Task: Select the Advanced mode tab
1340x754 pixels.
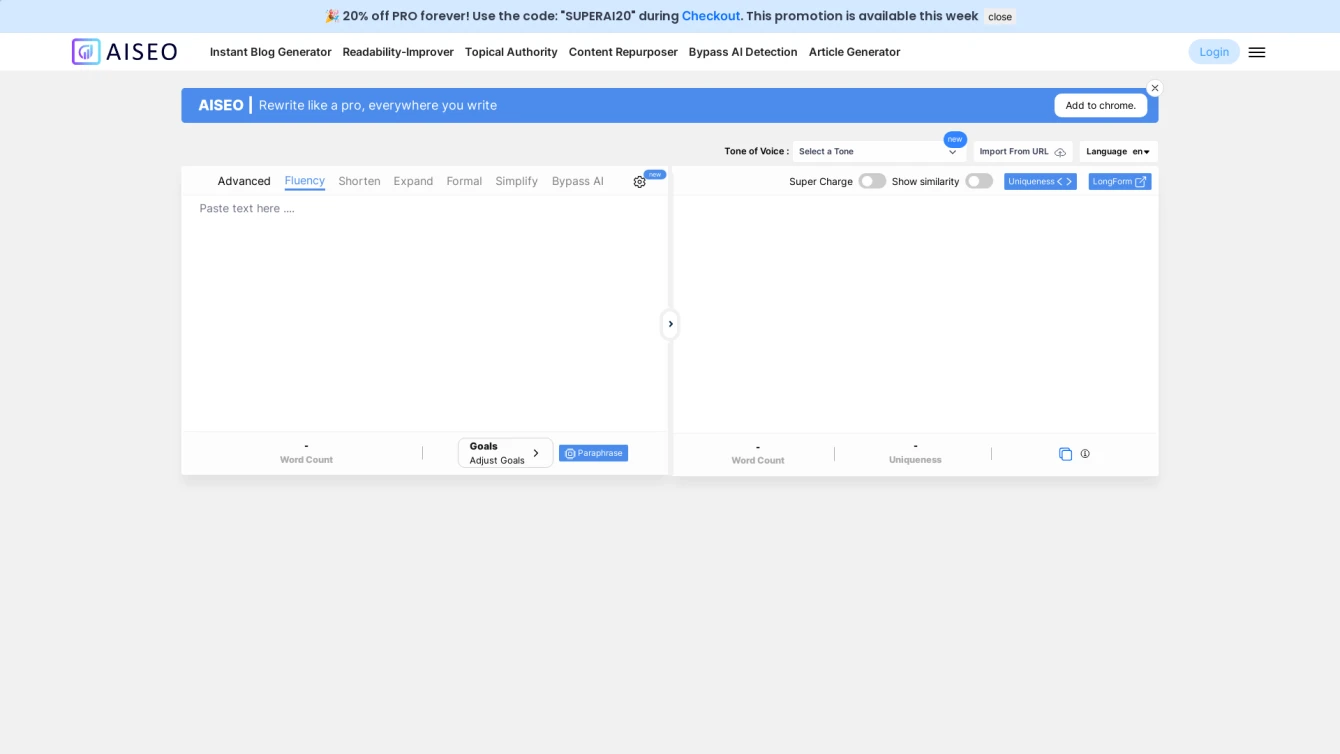Action: tap(244, 181)
